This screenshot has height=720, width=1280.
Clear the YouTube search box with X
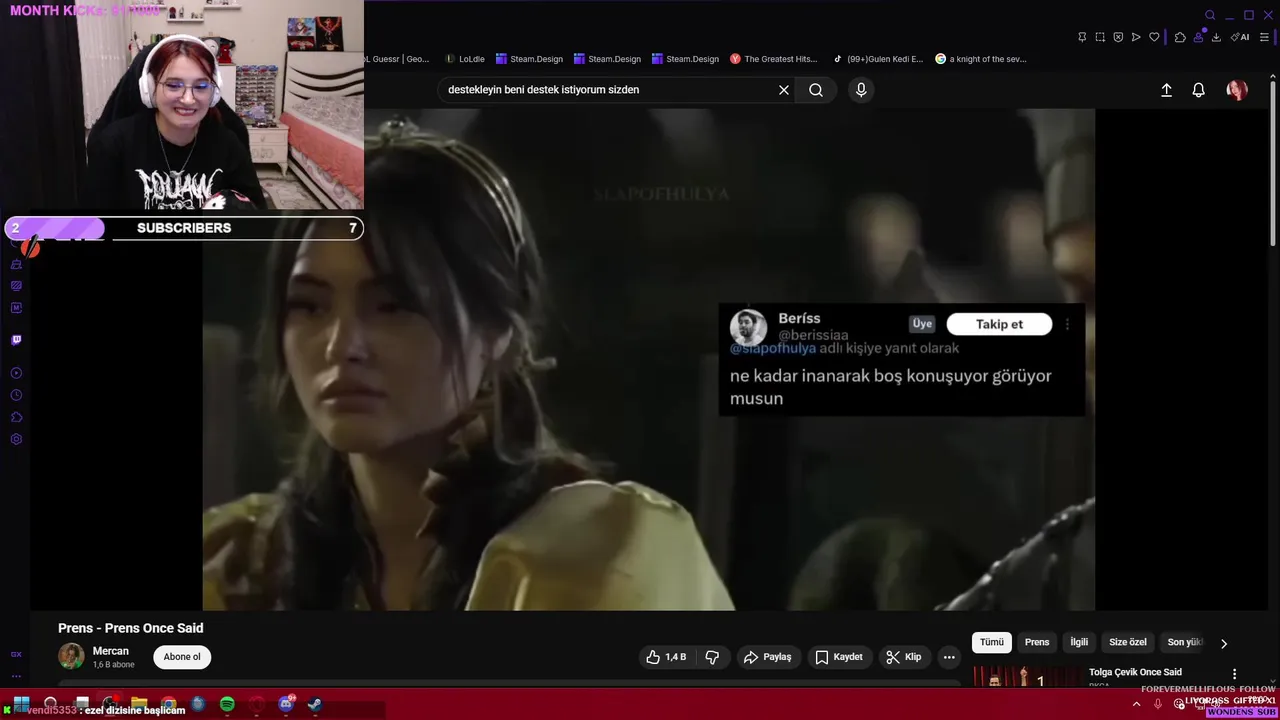784,90
